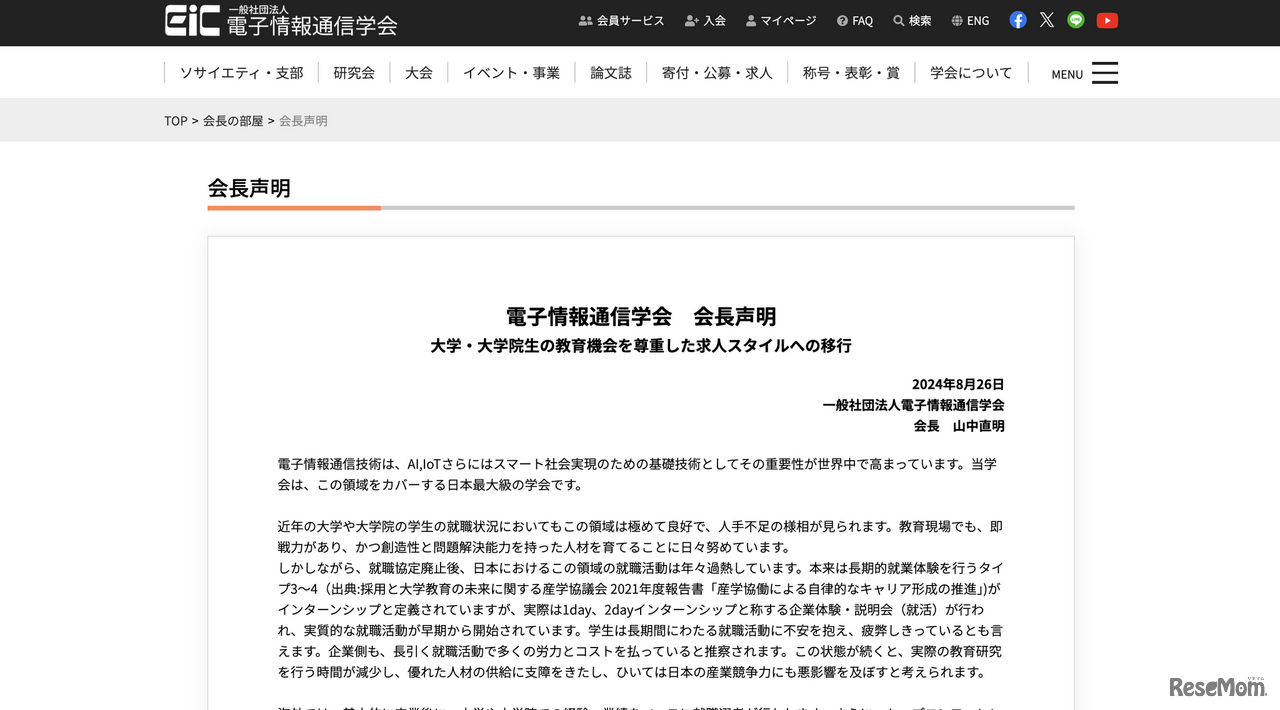
Task: Select the 論文誌 menu item
Action: pos(611,73)
